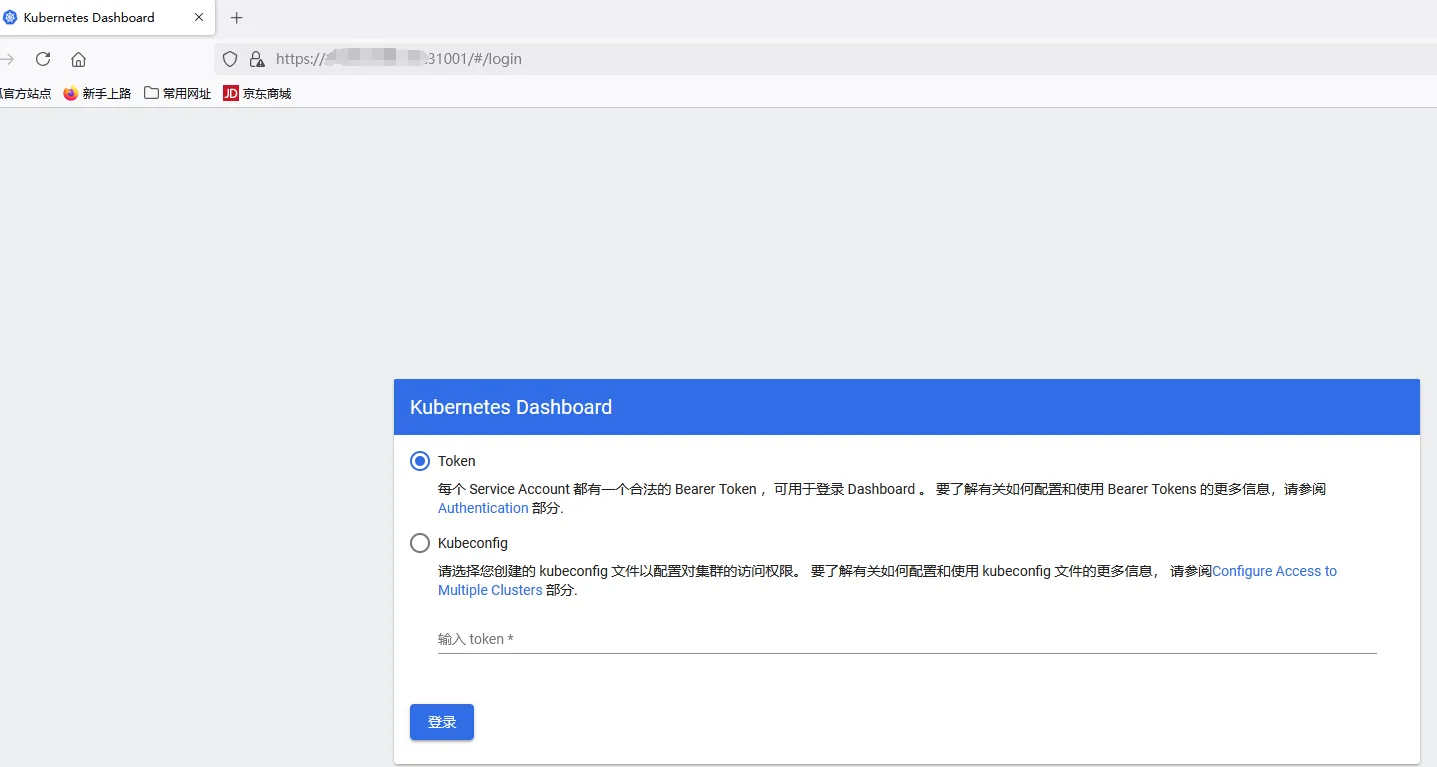This screenshot has width=1437, height=767.
Task: Reload the current page
Action: 42,59
